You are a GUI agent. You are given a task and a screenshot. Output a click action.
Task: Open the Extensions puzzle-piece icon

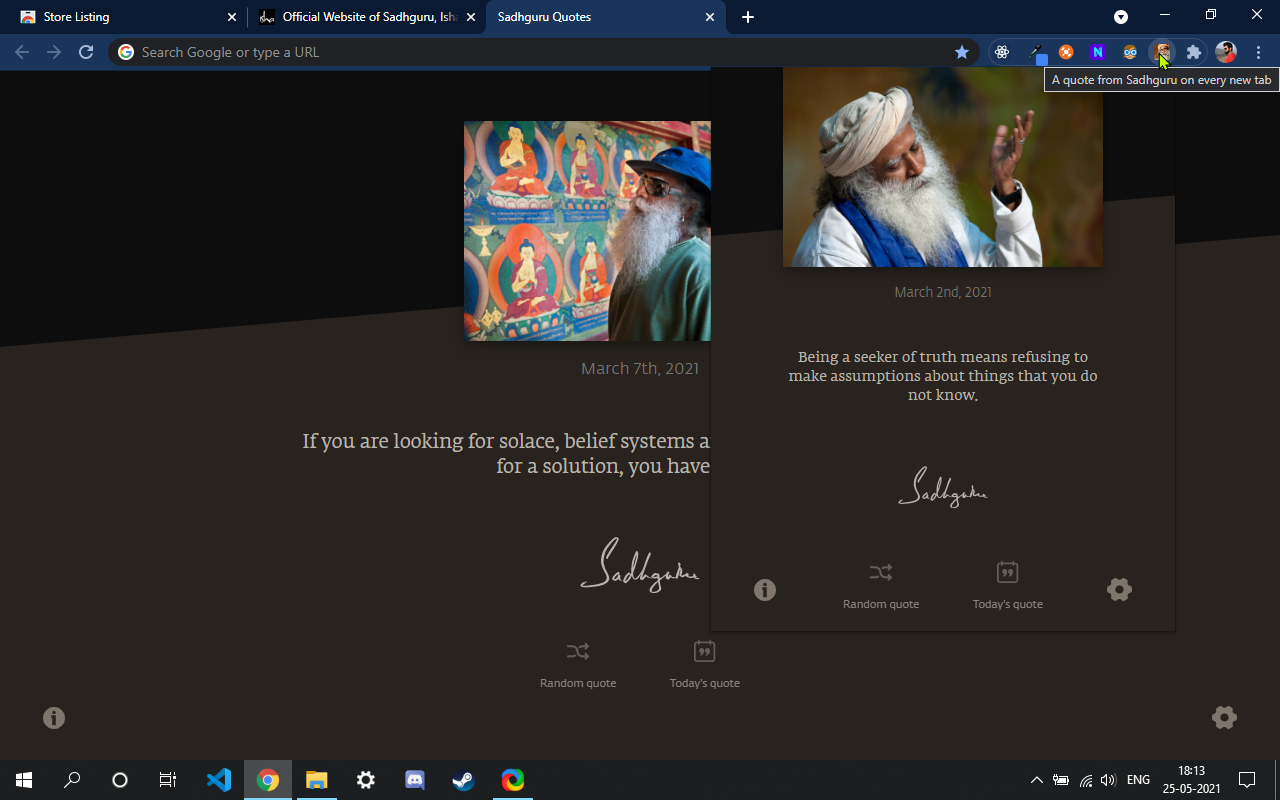(1194, 51)
